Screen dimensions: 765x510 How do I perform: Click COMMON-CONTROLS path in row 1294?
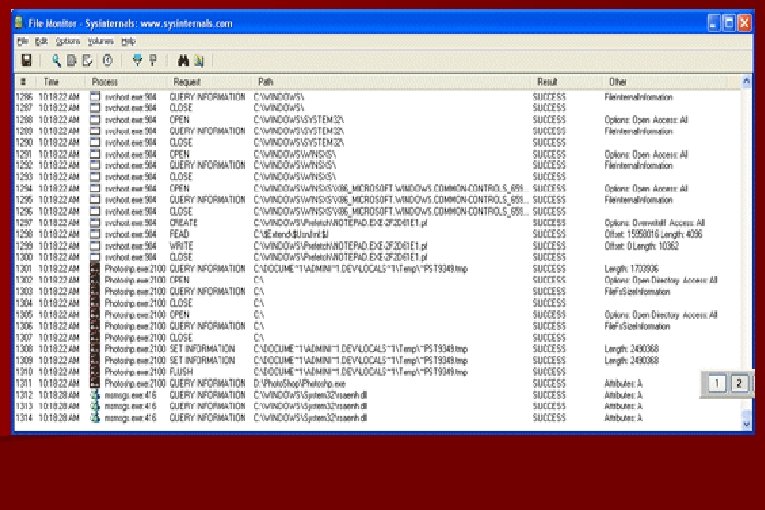pos(391,188)
